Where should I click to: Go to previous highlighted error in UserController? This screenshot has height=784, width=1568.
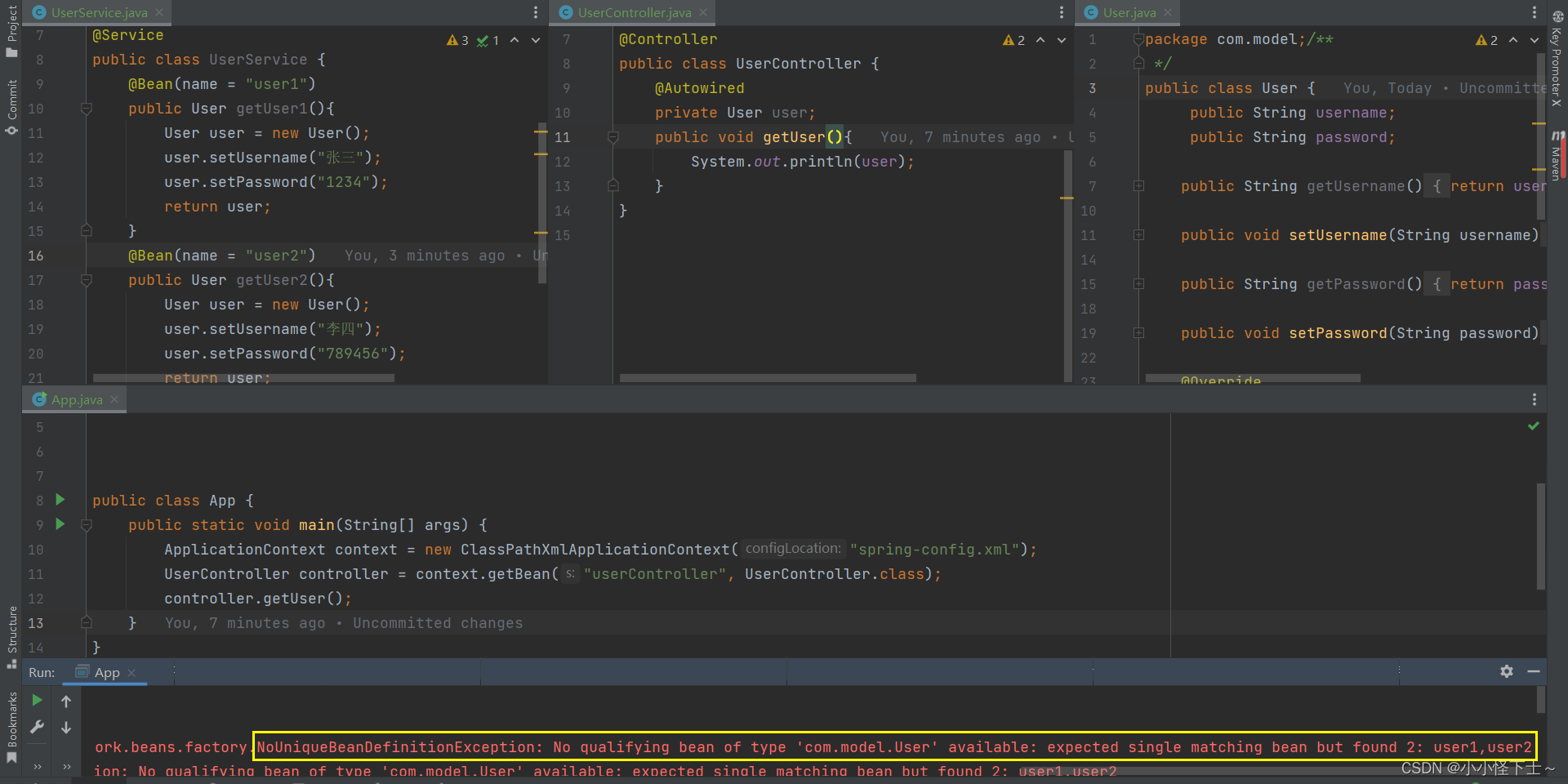[x=1040, y=40]
